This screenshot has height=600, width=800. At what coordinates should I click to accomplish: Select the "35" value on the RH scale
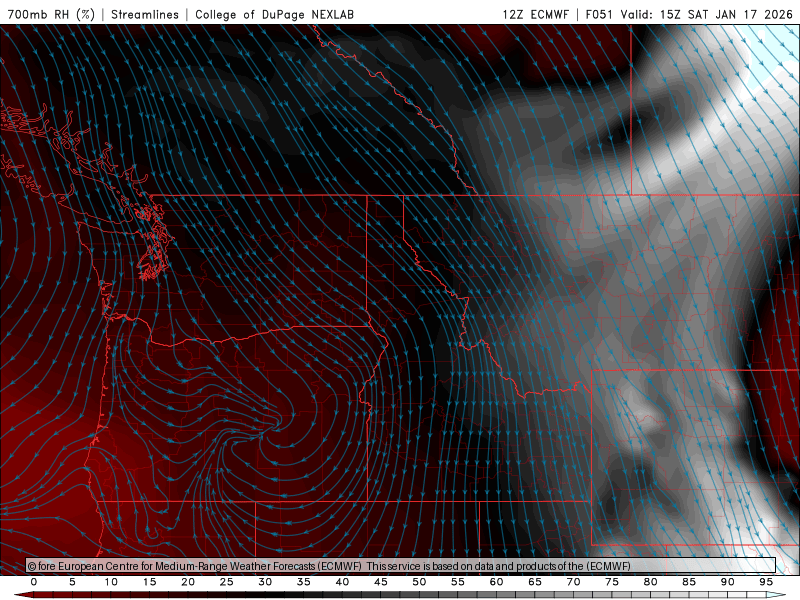pyautogui.click(x=304, y=582)
